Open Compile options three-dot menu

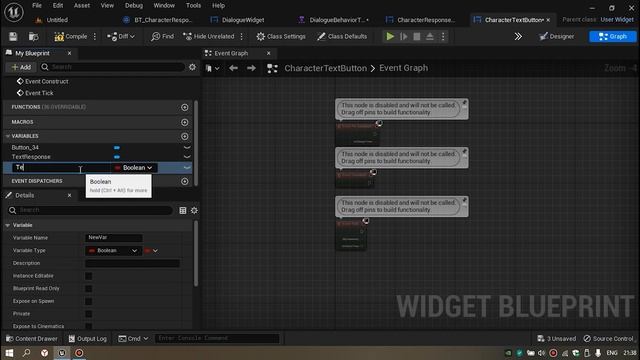point(95,36)
